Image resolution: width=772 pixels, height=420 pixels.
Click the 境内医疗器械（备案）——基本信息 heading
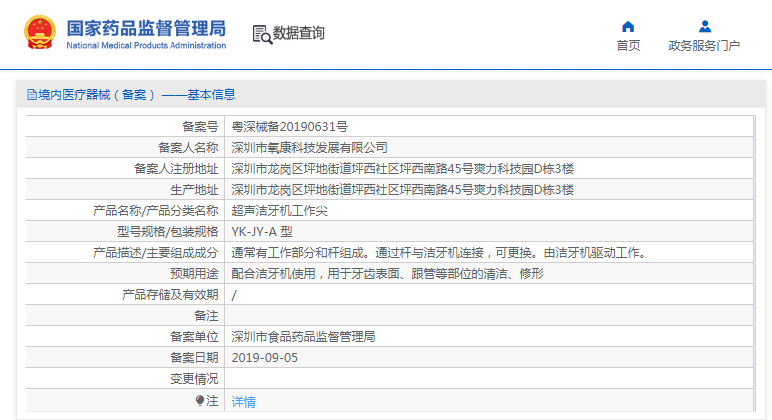click(137, 95)
